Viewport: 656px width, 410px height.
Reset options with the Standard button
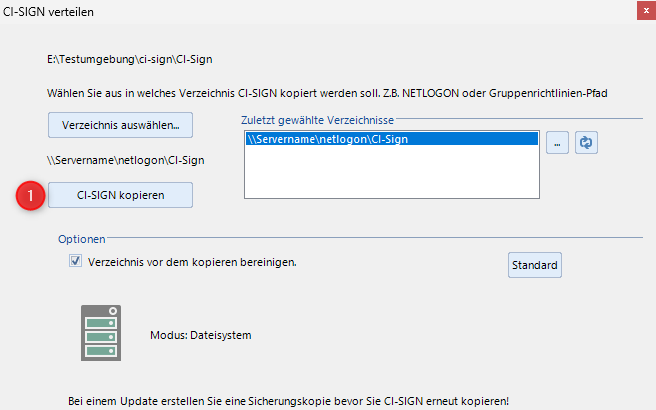point(536,266)
